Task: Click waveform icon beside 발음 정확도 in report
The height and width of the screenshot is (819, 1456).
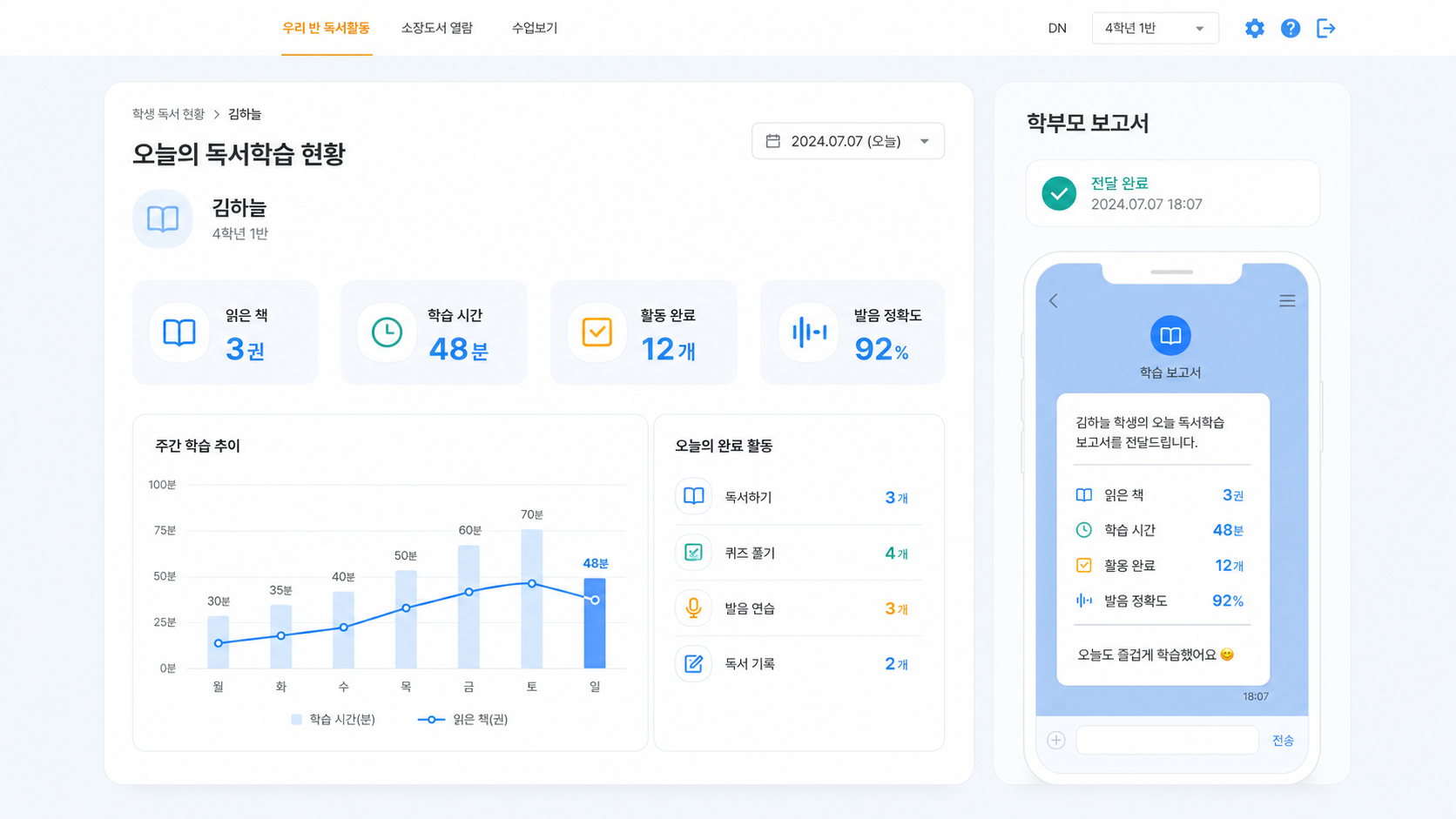Action: coord(1084,601)
